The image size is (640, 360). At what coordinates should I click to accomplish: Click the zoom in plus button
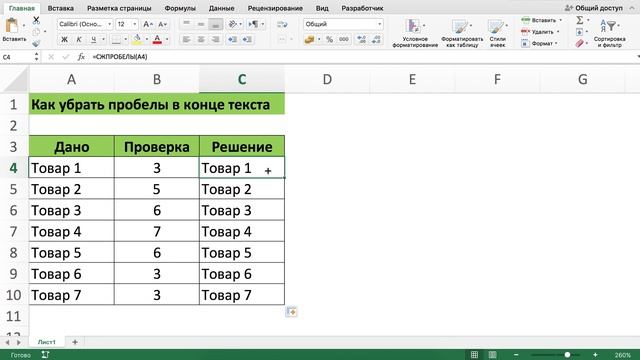(x=595, y=355)
